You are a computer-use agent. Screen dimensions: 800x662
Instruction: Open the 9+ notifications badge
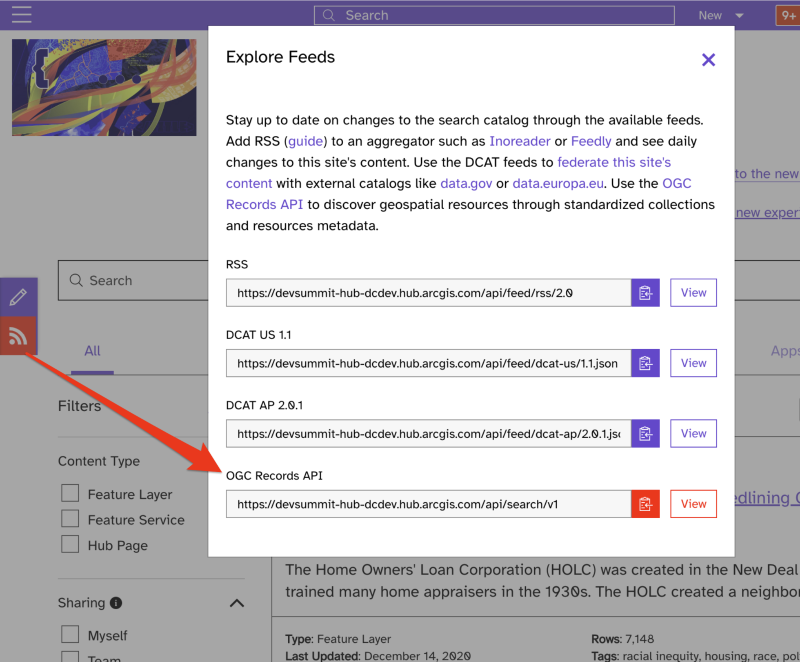click(787, 15)
